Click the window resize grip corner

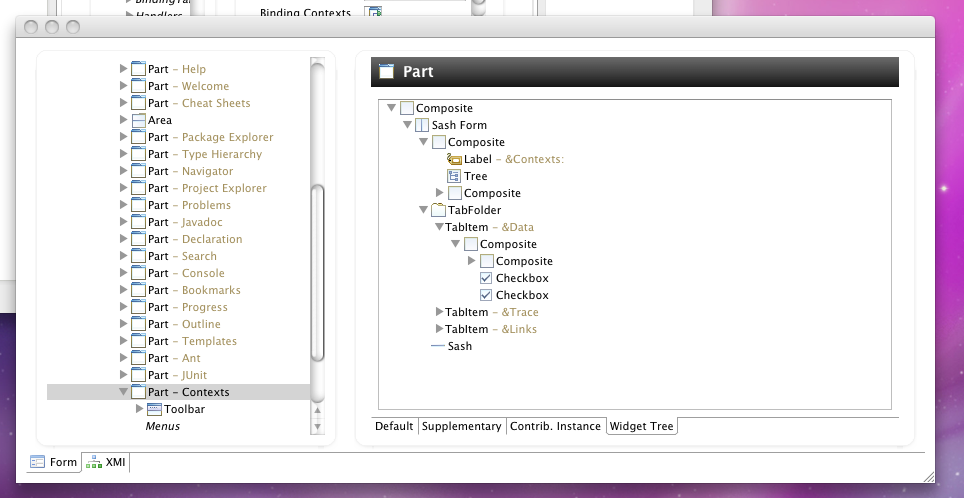pyautogui.click(x=928, y=476)
